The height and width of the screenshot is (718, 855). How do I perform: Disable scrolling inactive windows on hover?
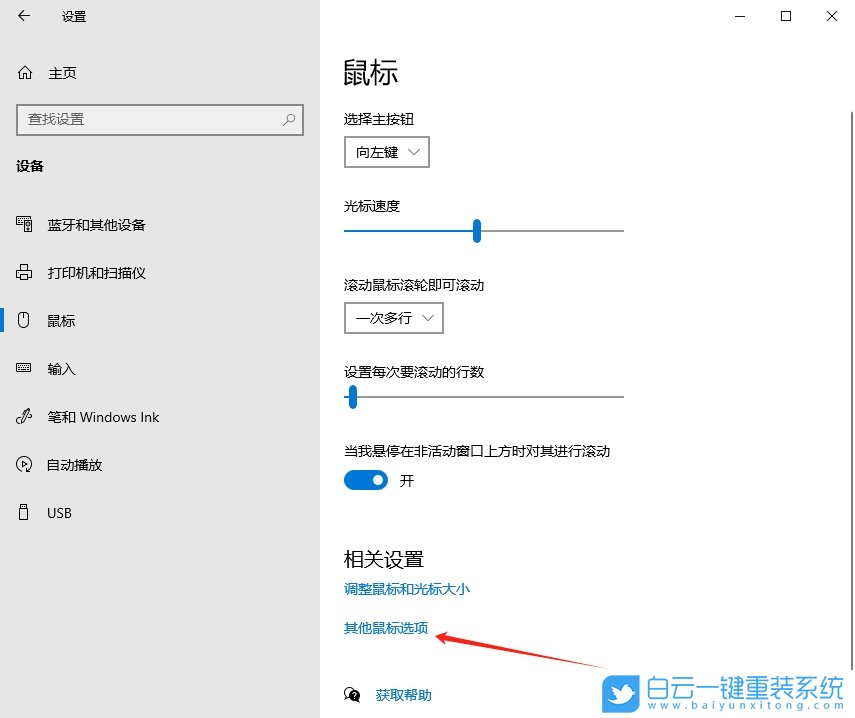pyautogui.click(x=365, y=480)
